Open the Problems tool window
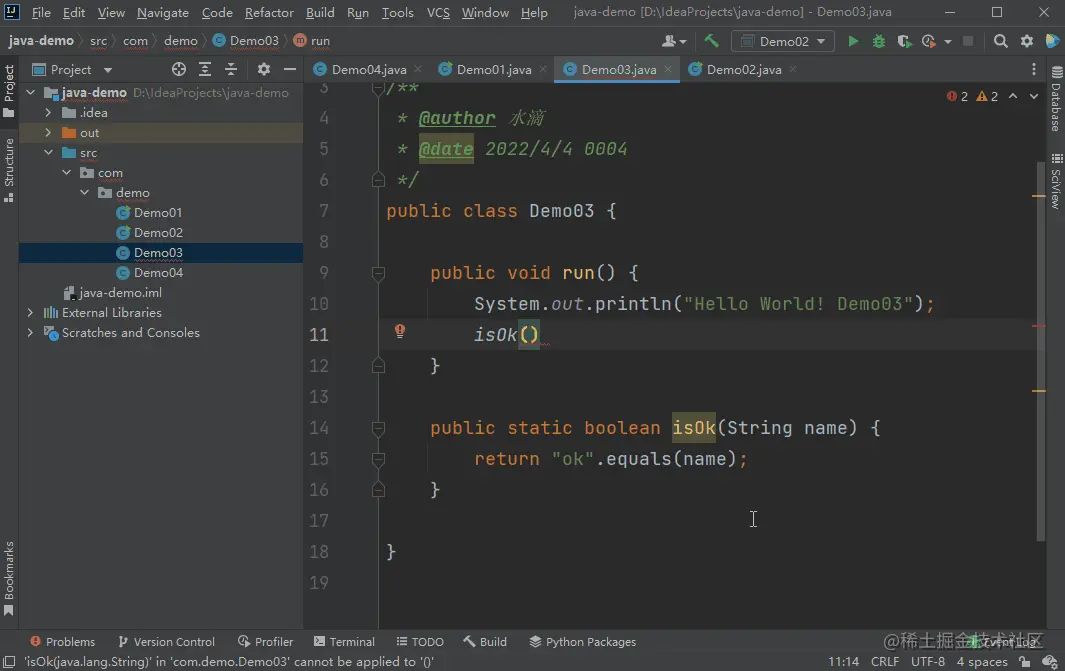 tap(62, 642)
